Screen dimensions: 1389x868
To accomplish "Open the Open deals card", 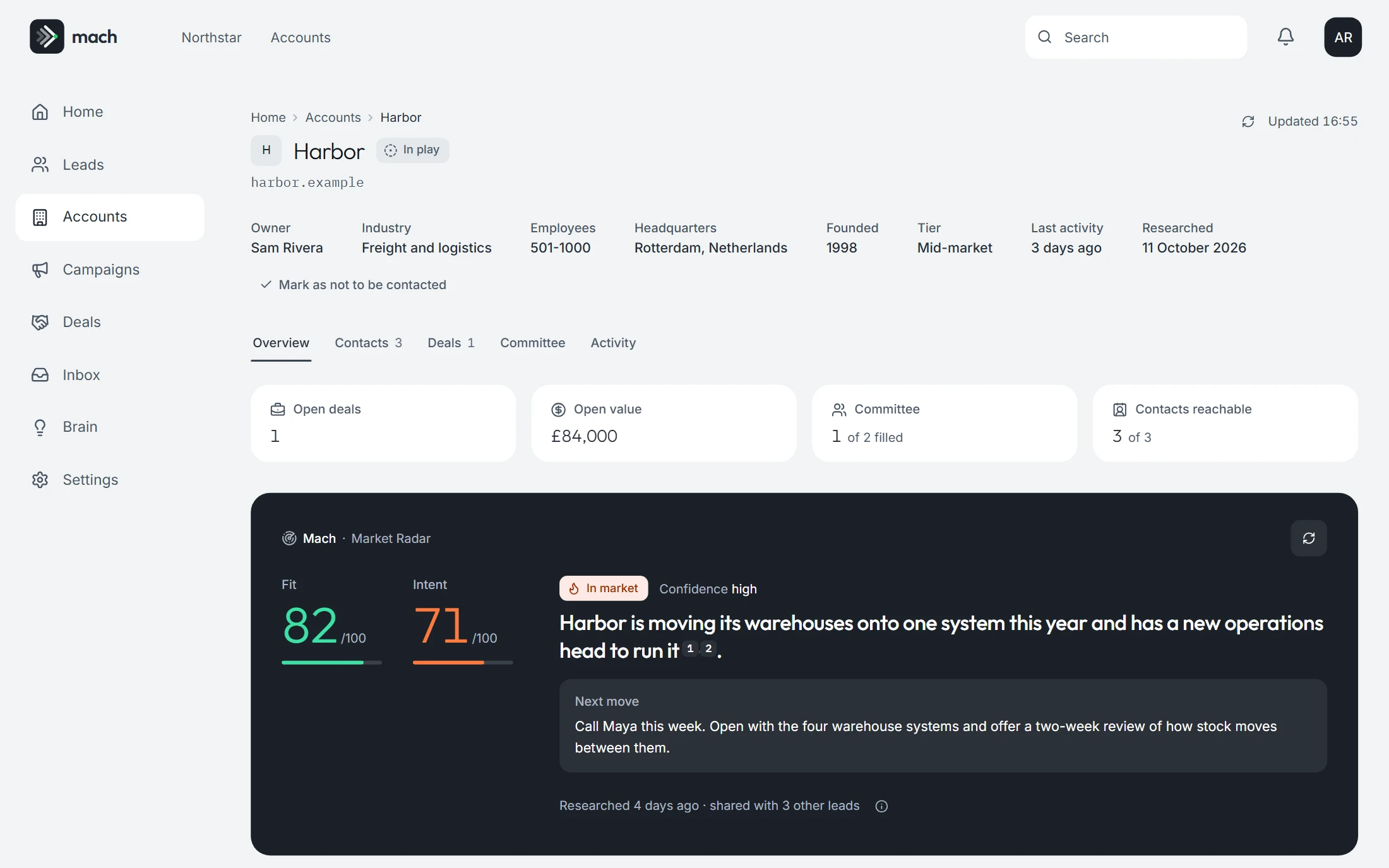I will [383, 424].
